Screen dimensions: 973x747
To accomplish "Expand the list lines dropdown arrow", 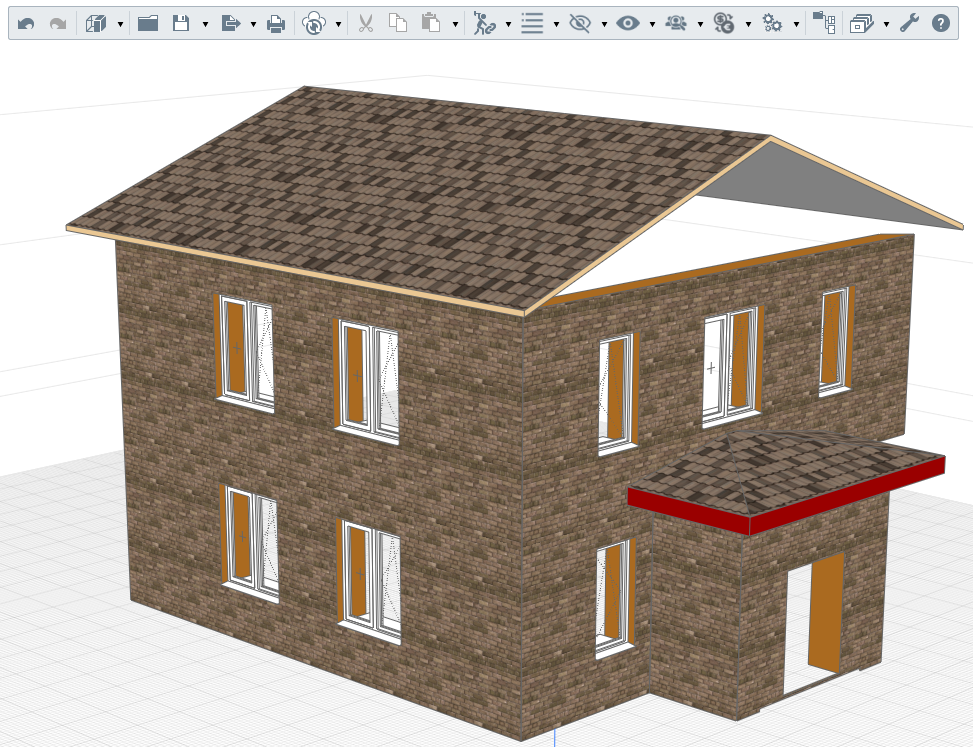I will tap(556, 24).
